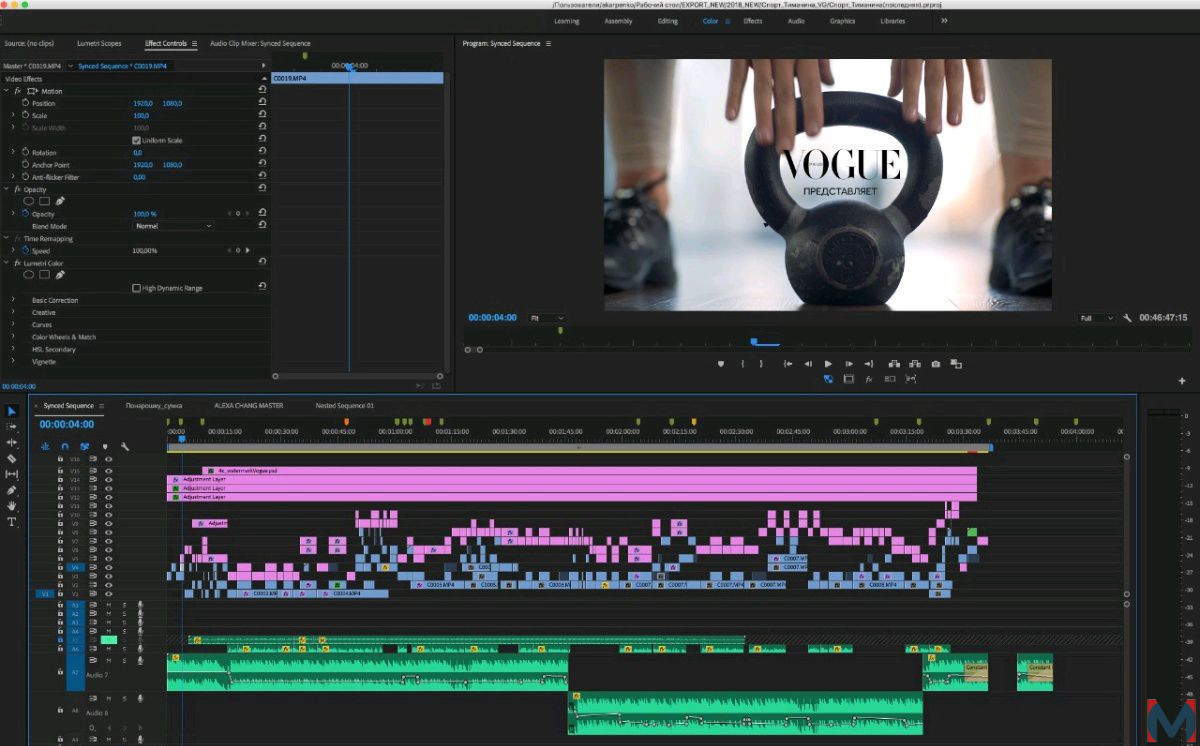The width and height of the screenshot is (1200, 746).
Task: Show more workspaces overflow chevron
Action: coord(944,20)
